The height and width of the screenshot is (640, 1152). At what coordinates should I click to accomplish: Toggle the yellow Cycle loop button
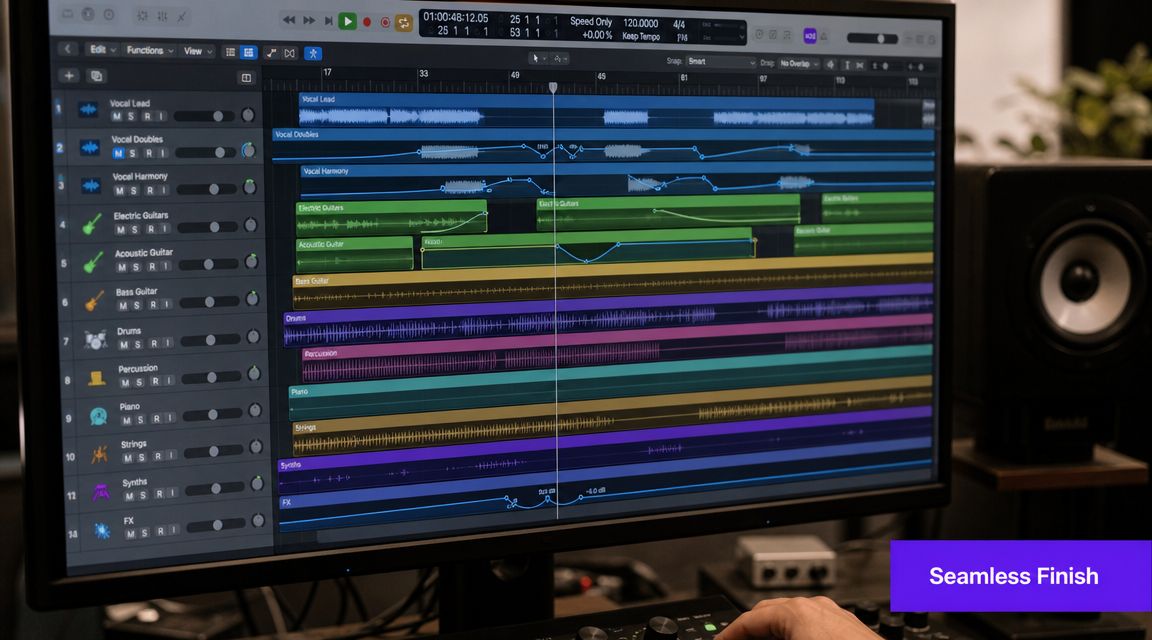tap(403, 23)
